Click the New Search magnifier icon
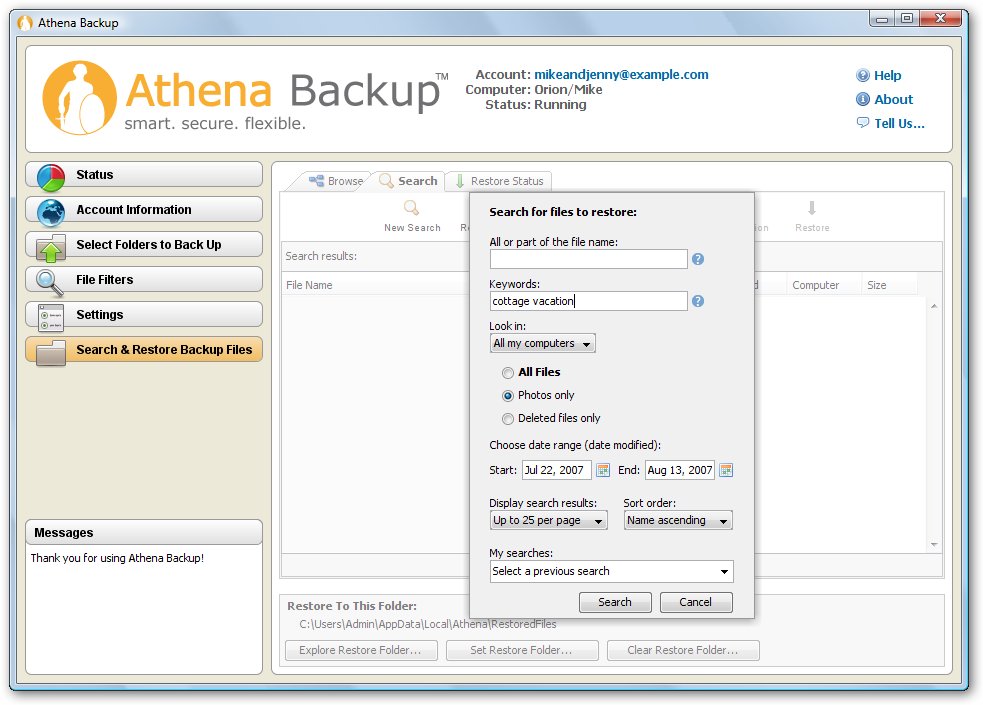 pos(411,208)
